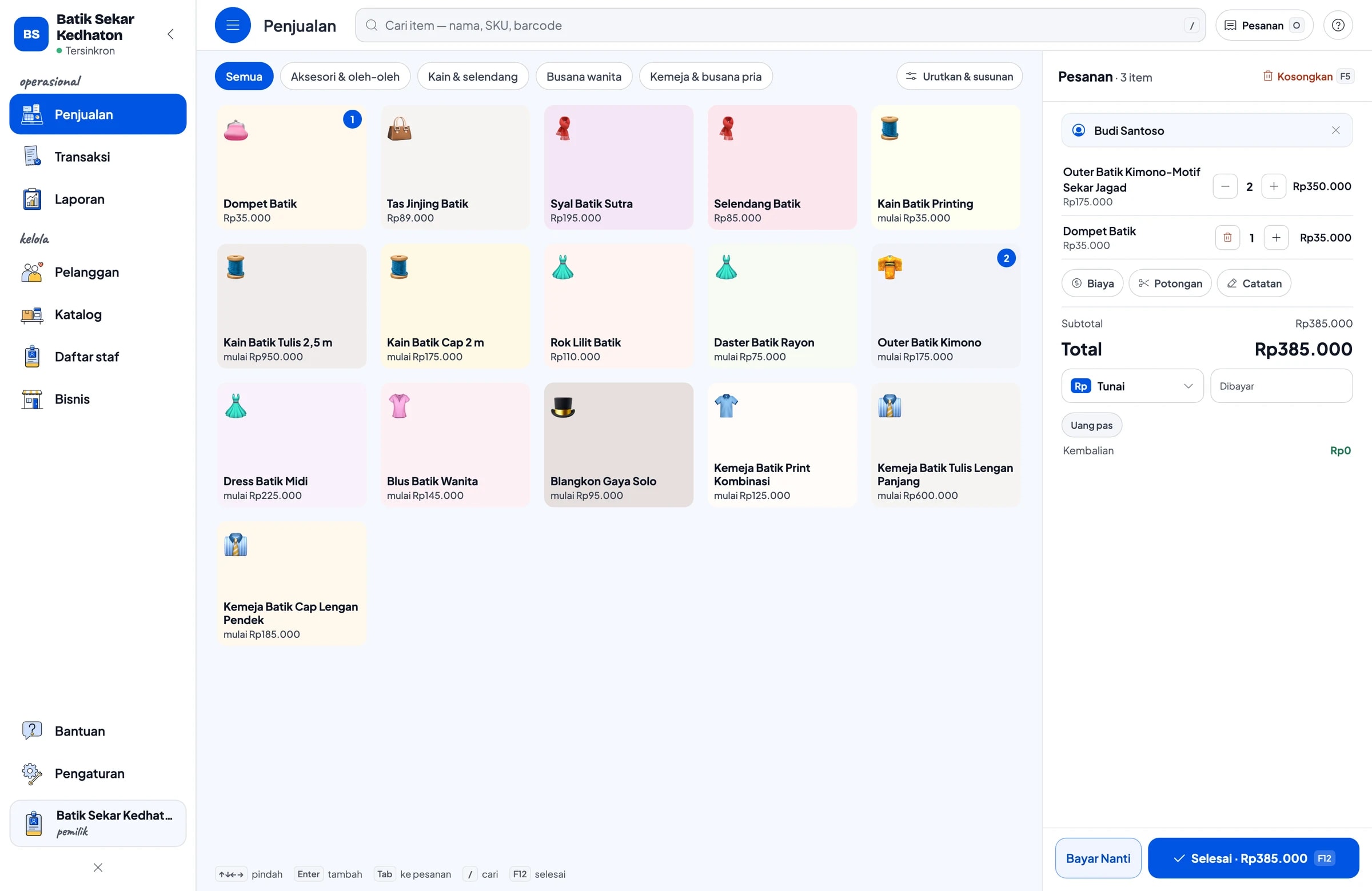The width and height of the screenshot is (1372, 891).
Task: Open the hamburger menu button
Action: (232, 25)
